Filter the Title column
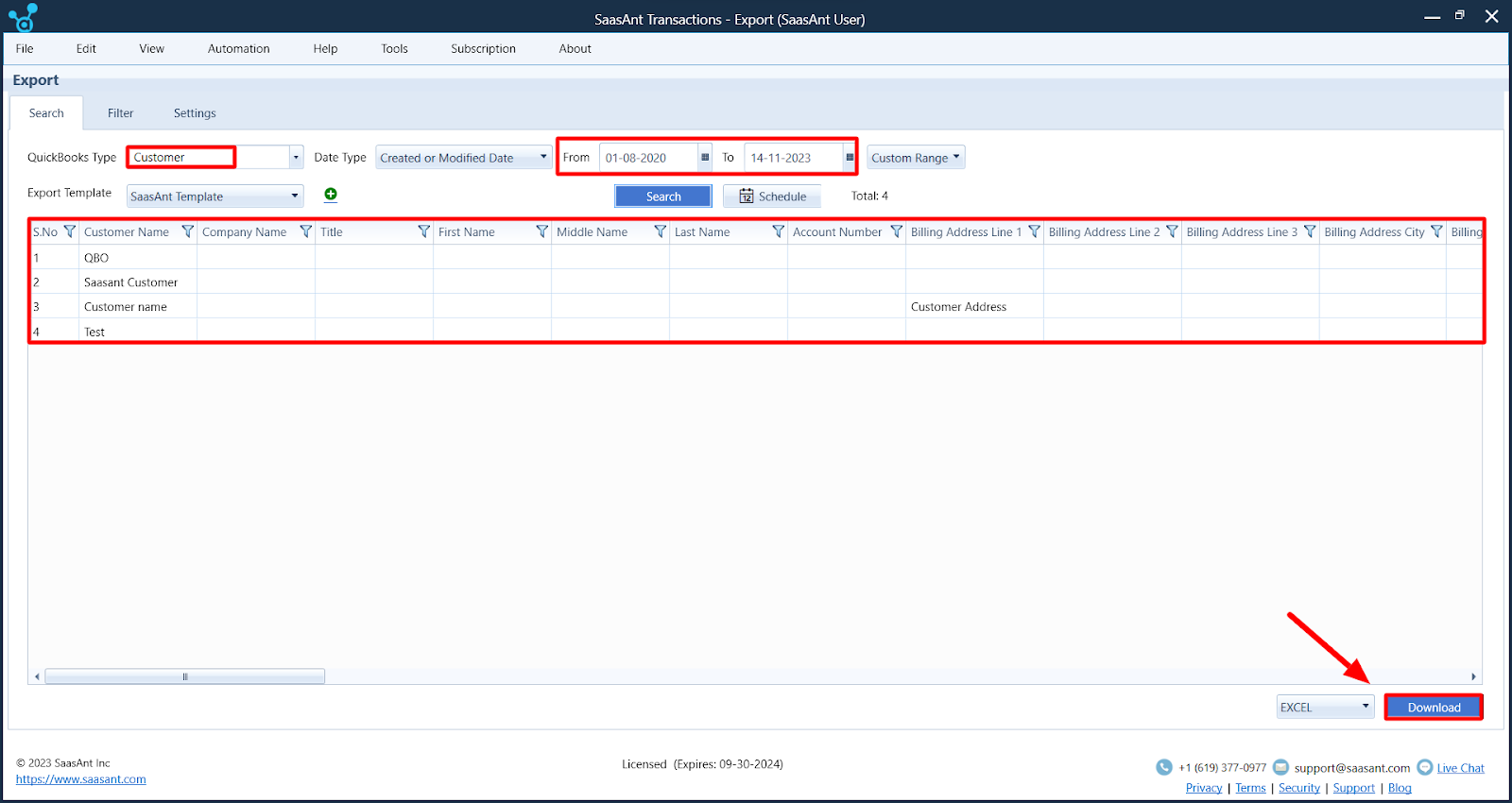Viewport: 1512px width, 803px height. (423, 231)
